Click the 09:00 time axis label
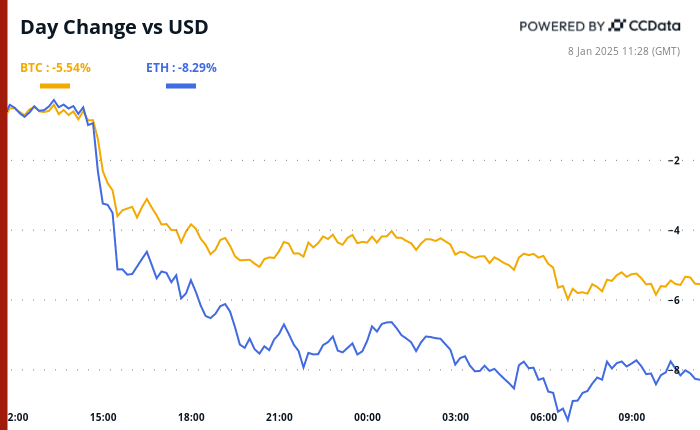 (x=631, y=417)
